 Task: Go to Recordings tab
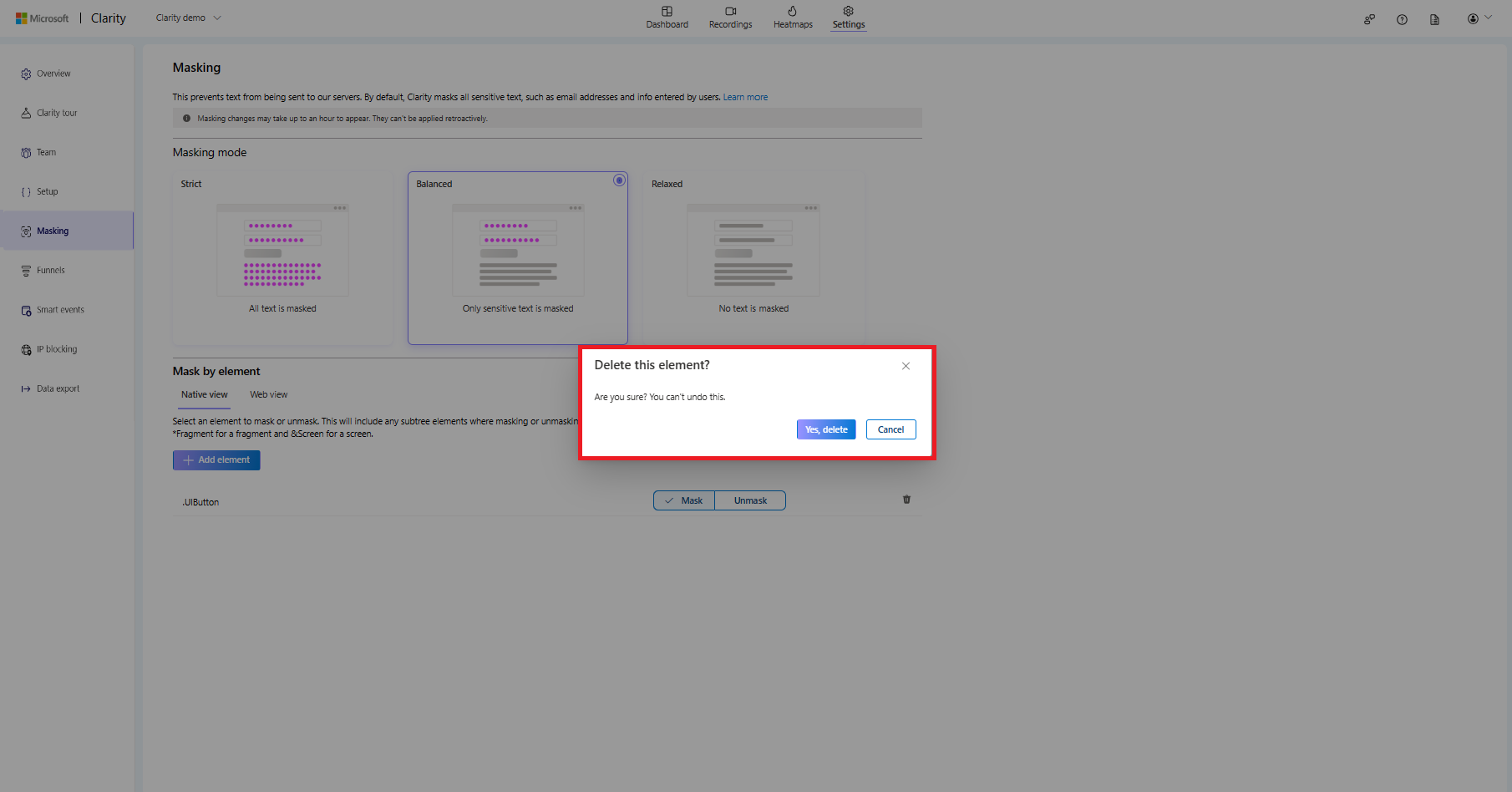pyautogui.click(x=730, y=18)
